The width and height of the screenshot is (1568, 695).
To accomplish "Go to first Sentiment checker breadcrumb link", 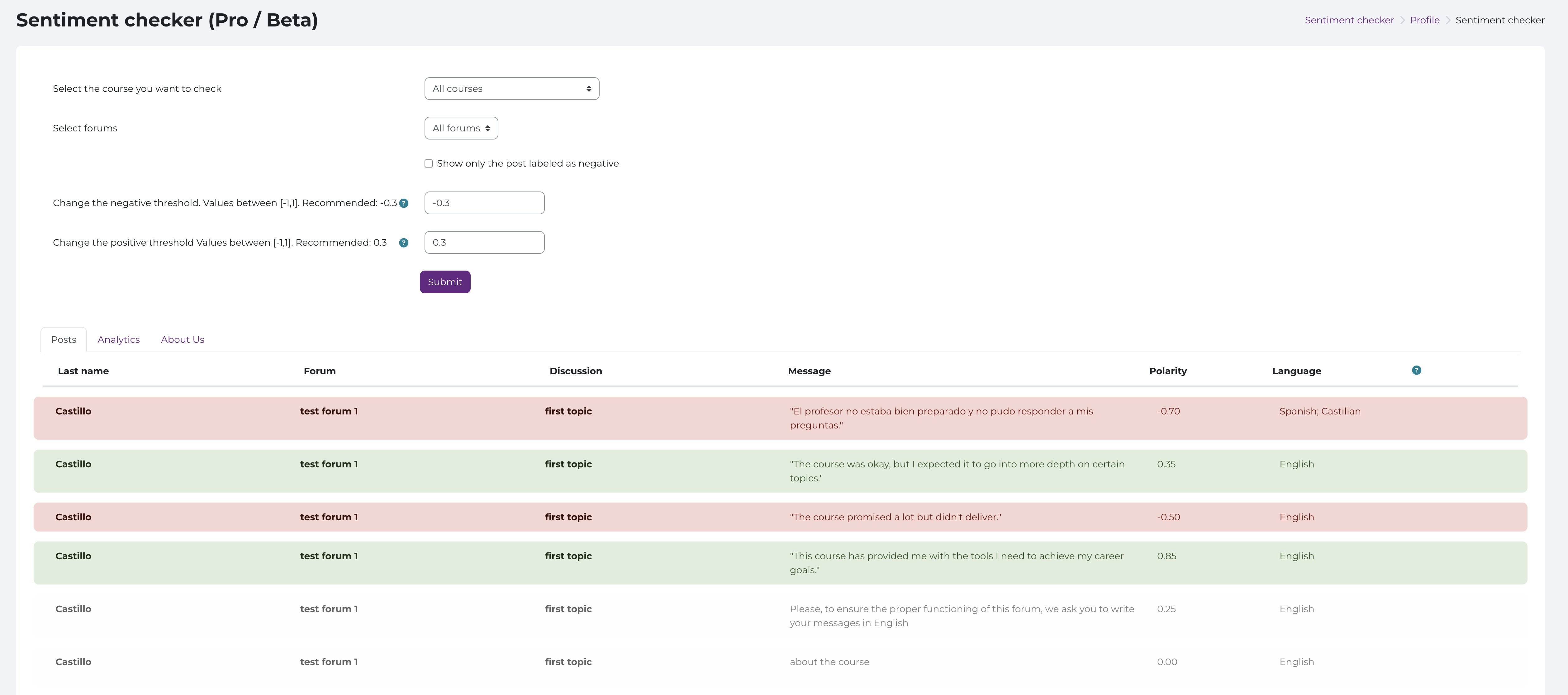I will (x=1349, y=20).
